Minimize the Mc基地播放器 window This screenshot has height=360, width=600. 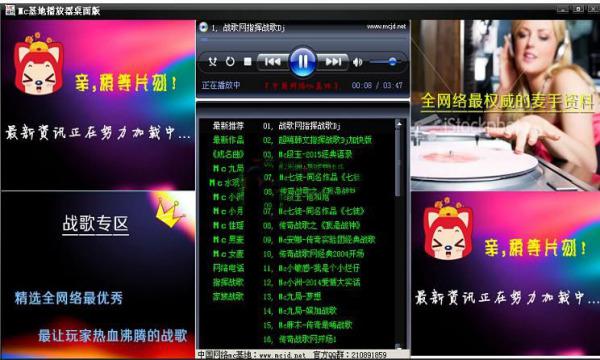pos(562,9)
